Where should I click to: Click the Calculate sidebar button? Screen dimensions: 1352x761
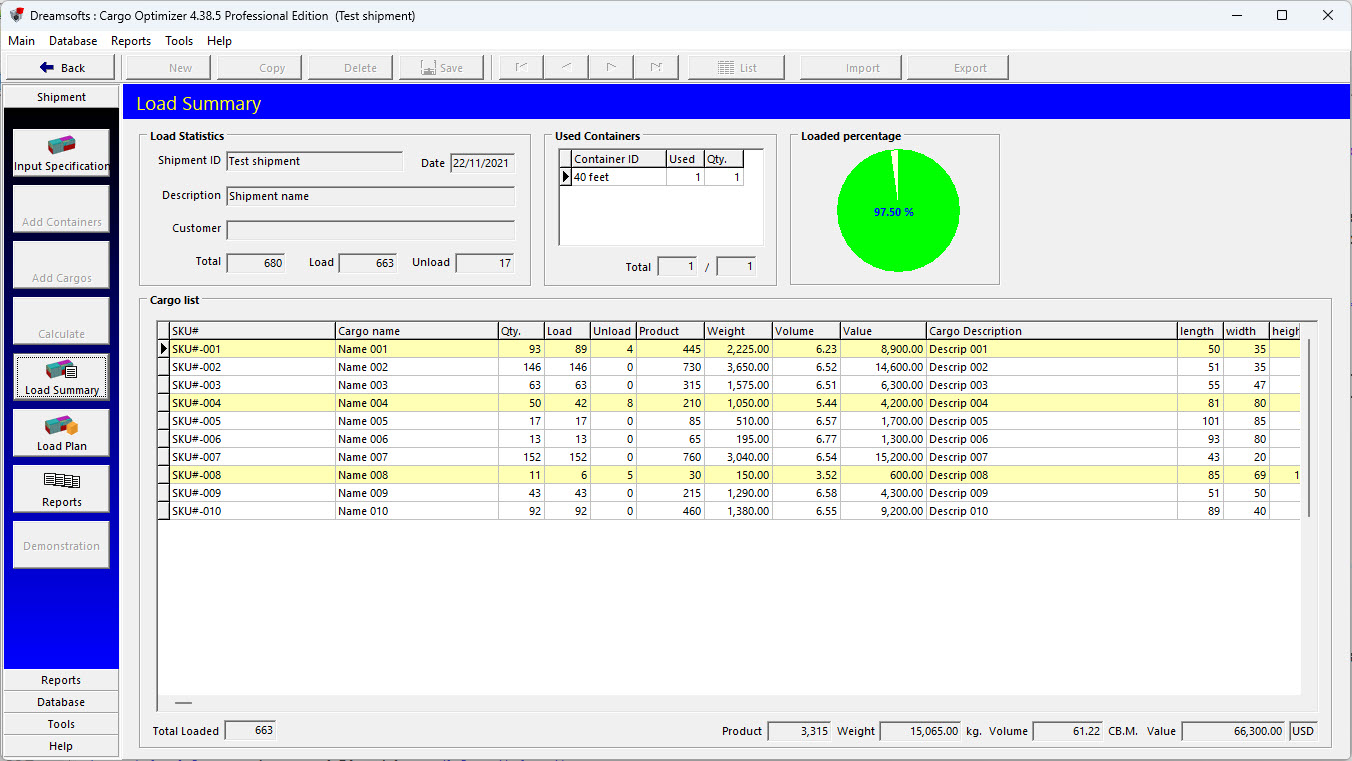click(x=61, y=321)
